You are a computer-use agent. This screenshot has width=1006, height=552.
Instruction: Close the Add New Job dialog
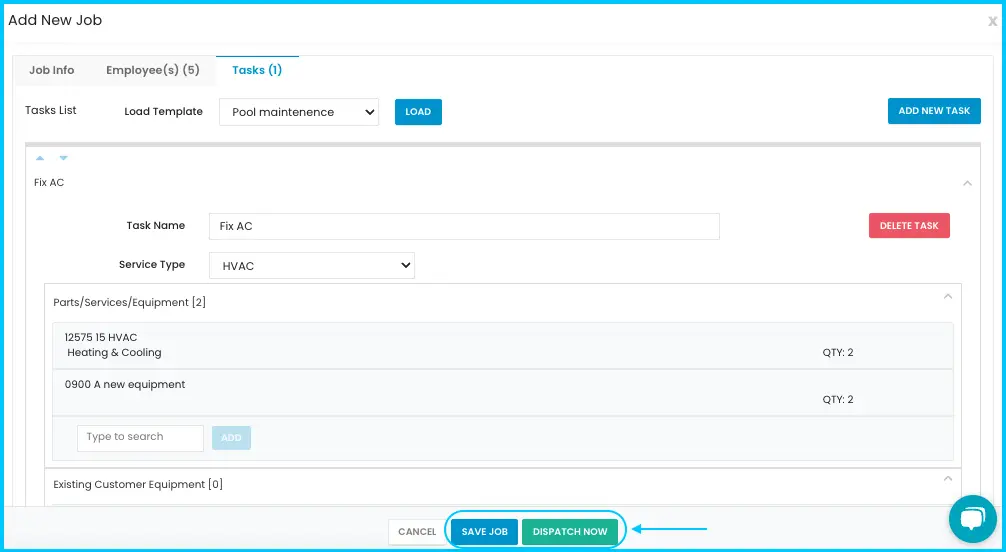pos(993,22)
